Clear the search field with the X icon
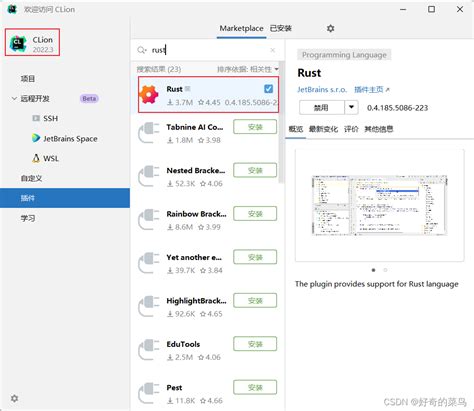The width and height of the screenshot is (474, 411). click(x=273, y=50)
